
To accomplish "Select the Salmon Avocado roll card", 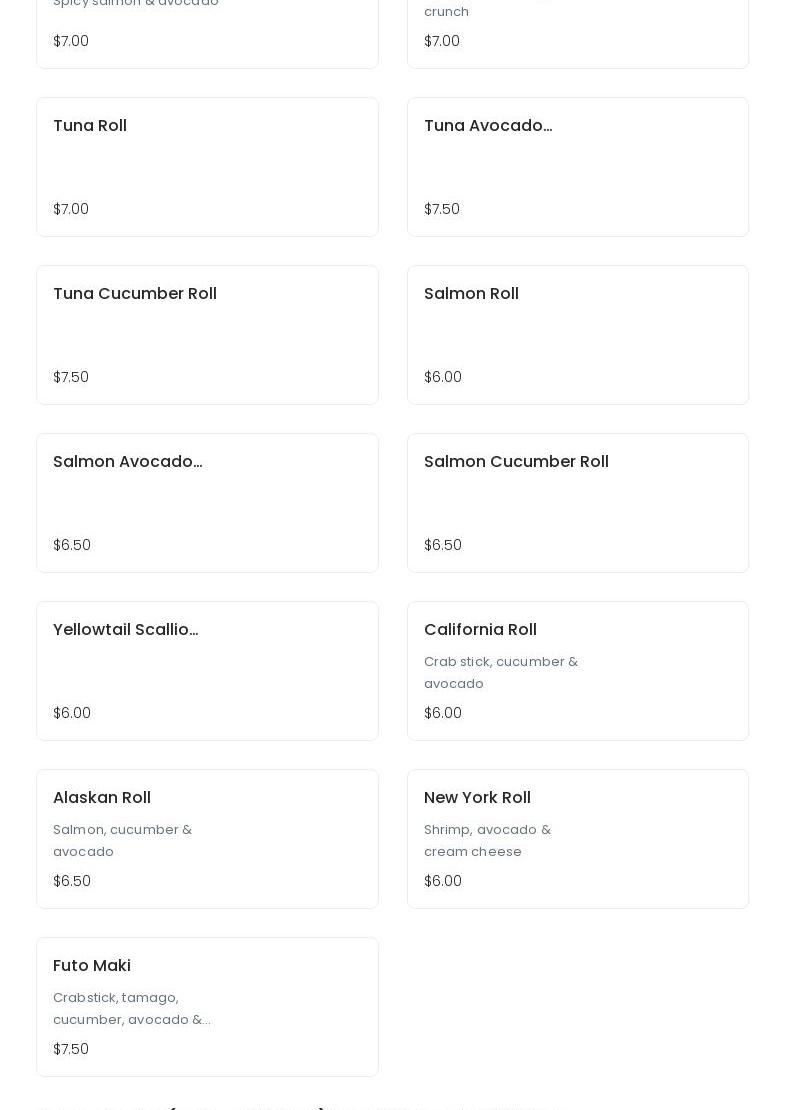I will (x=207, y=503).
